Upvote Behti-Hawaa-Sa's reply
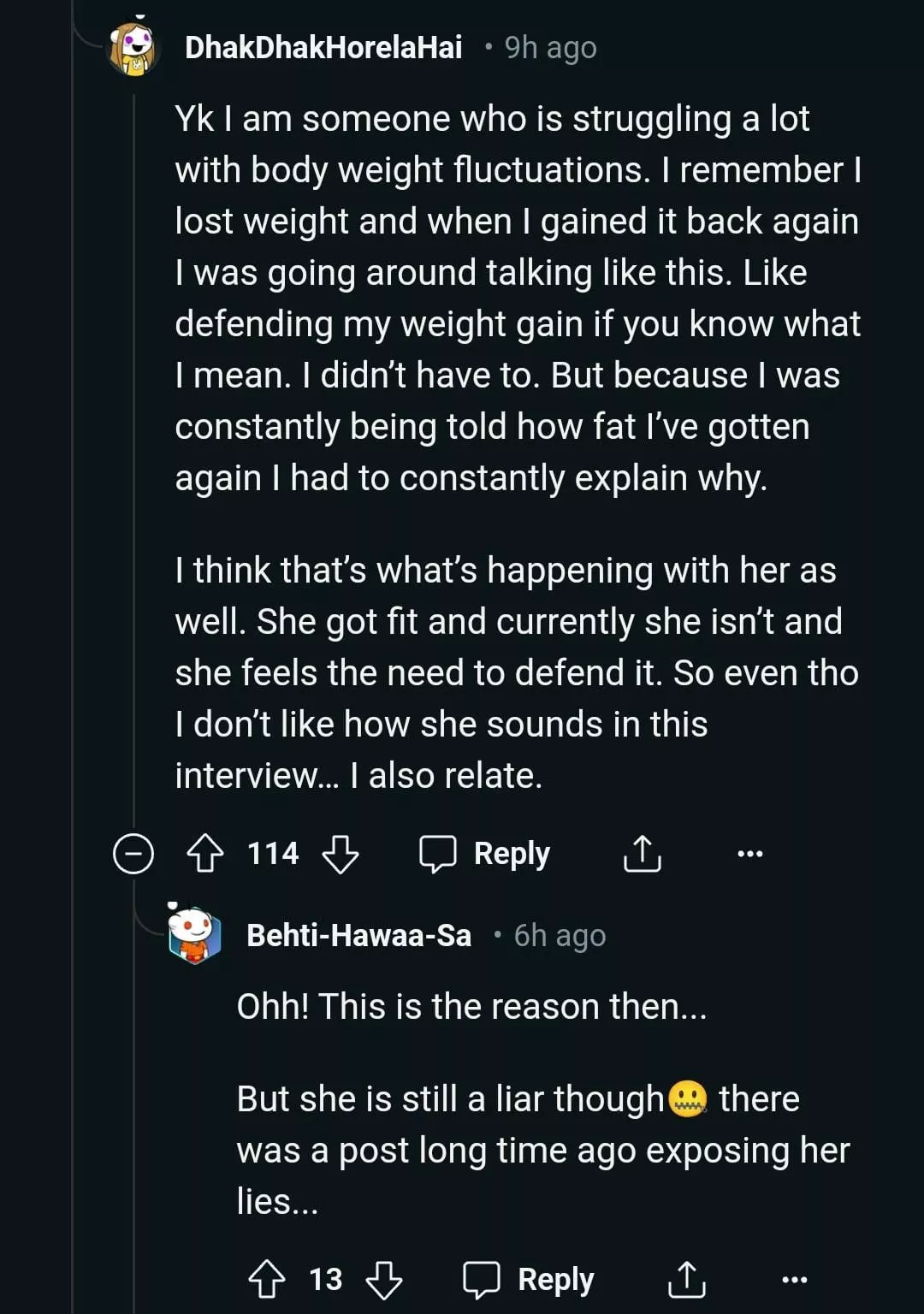 [x=266, y=1280]
